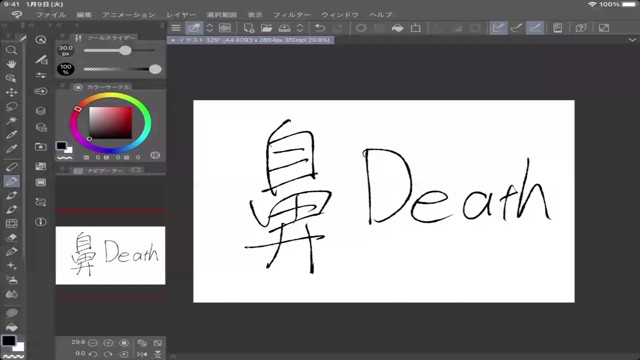The image size is (640, 360).
Task: Open the Sub Tool palette icon
Action: coord(40,60)
